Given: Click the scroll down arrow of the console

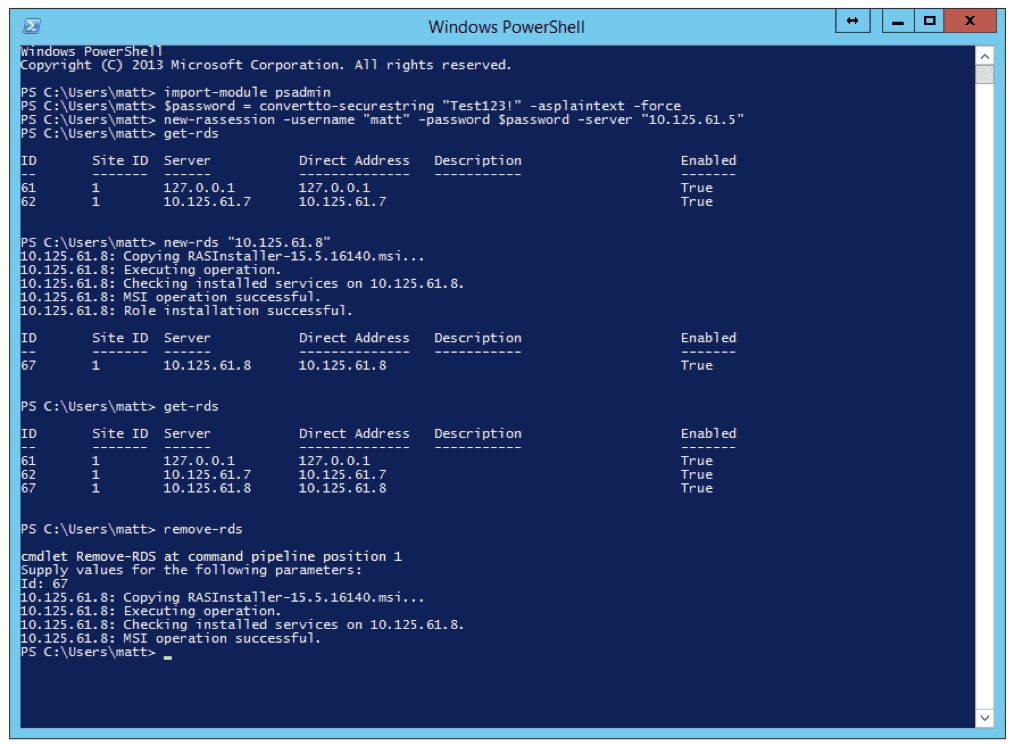Looking at the screenshot, I should 985,717.
